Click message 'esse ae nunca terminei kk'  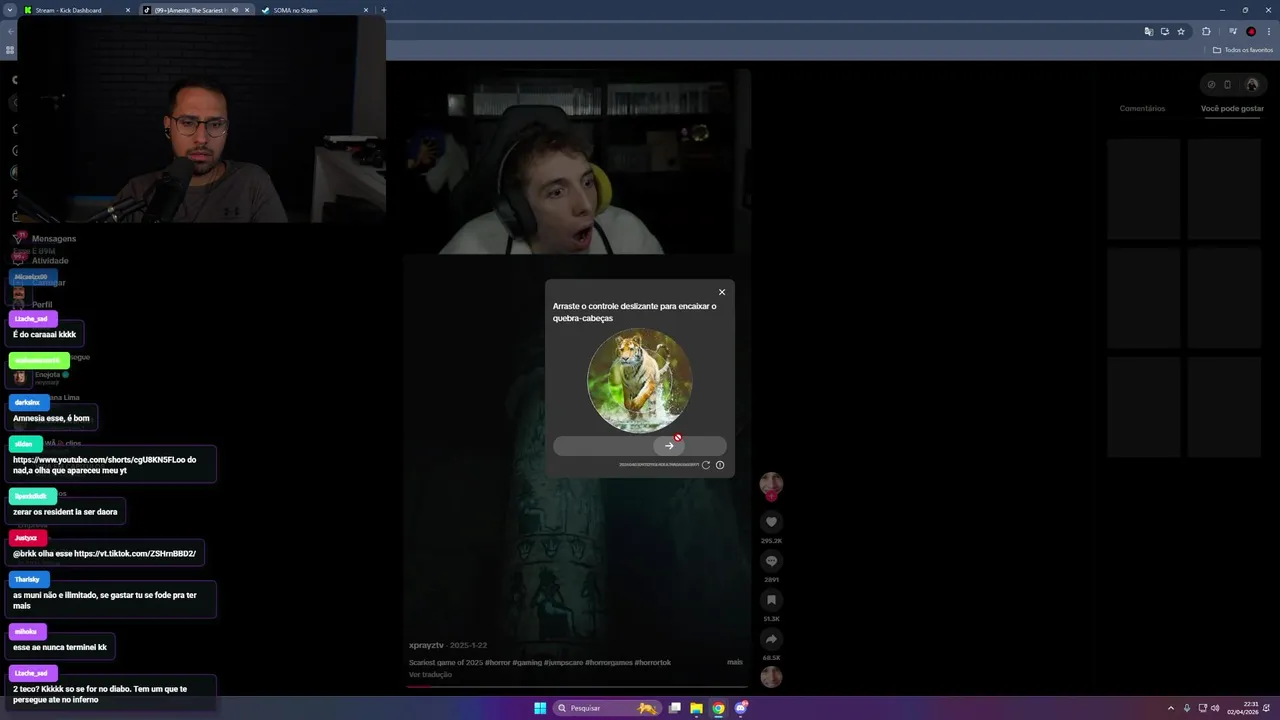(x=60, y=647)
